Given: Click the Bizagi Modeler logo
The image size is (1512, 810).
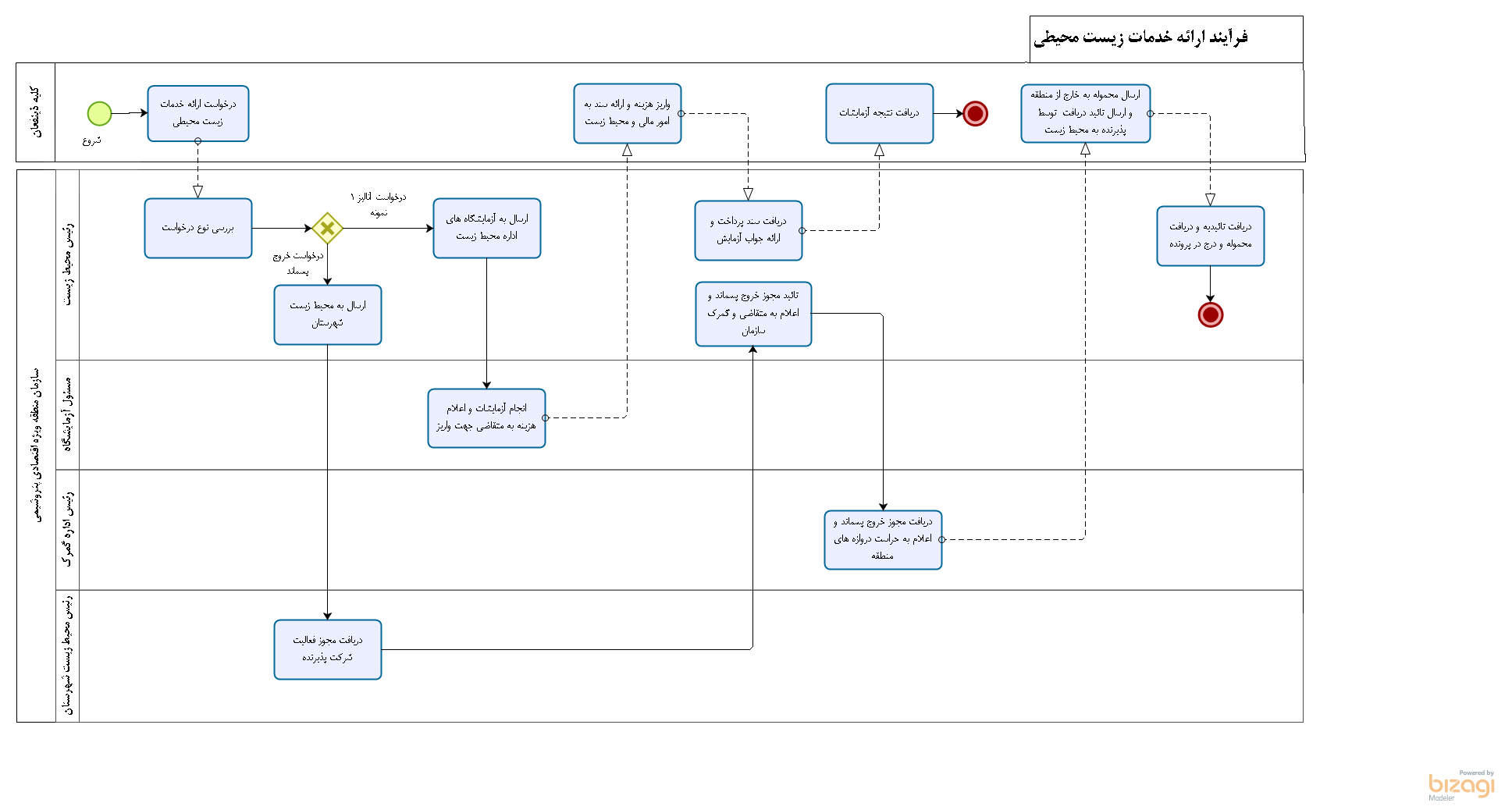Looking at the screenshot, I should point(1460,785).
